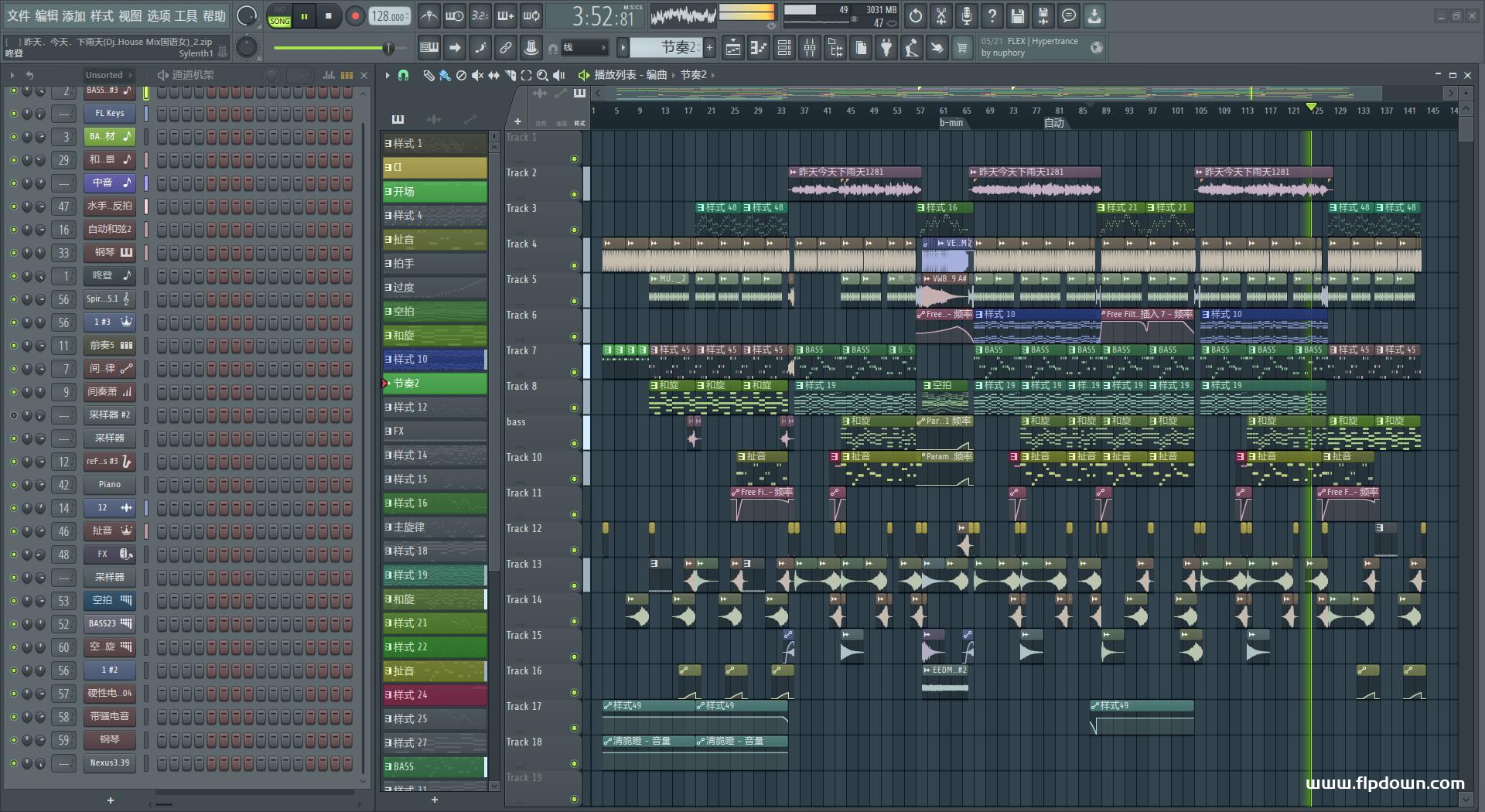Toggle green mute LED of 钢琴 channel 33
Image resolution: width=1485 pixels, height=812 pixels.
pos(13,253)
